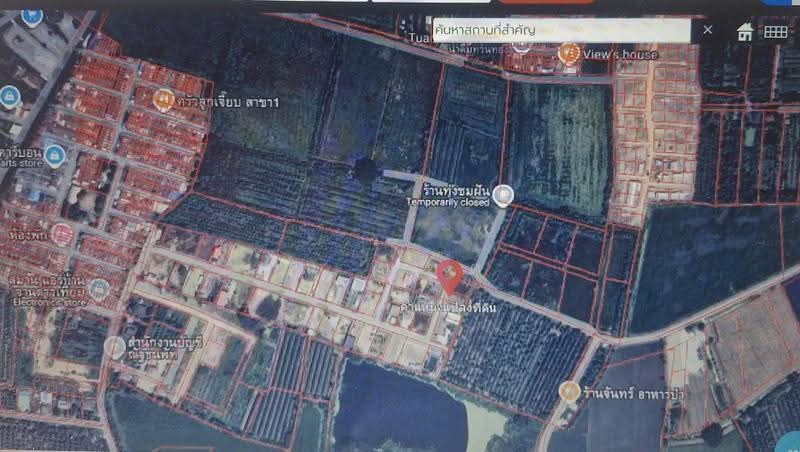Viewport: 800px width, 452px height.
Task: Open ร้านทุ่งชมฝัน place marker icon
Action: coord(503,195)
